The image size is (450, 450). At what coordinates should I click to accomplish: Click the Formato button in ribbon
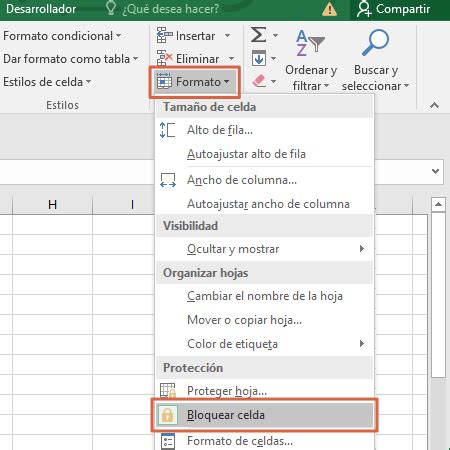pos(194,82)
